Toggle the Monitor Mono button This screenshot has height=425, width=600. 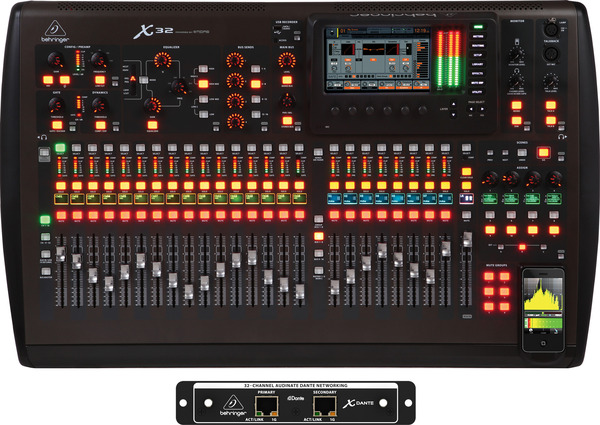518,105
